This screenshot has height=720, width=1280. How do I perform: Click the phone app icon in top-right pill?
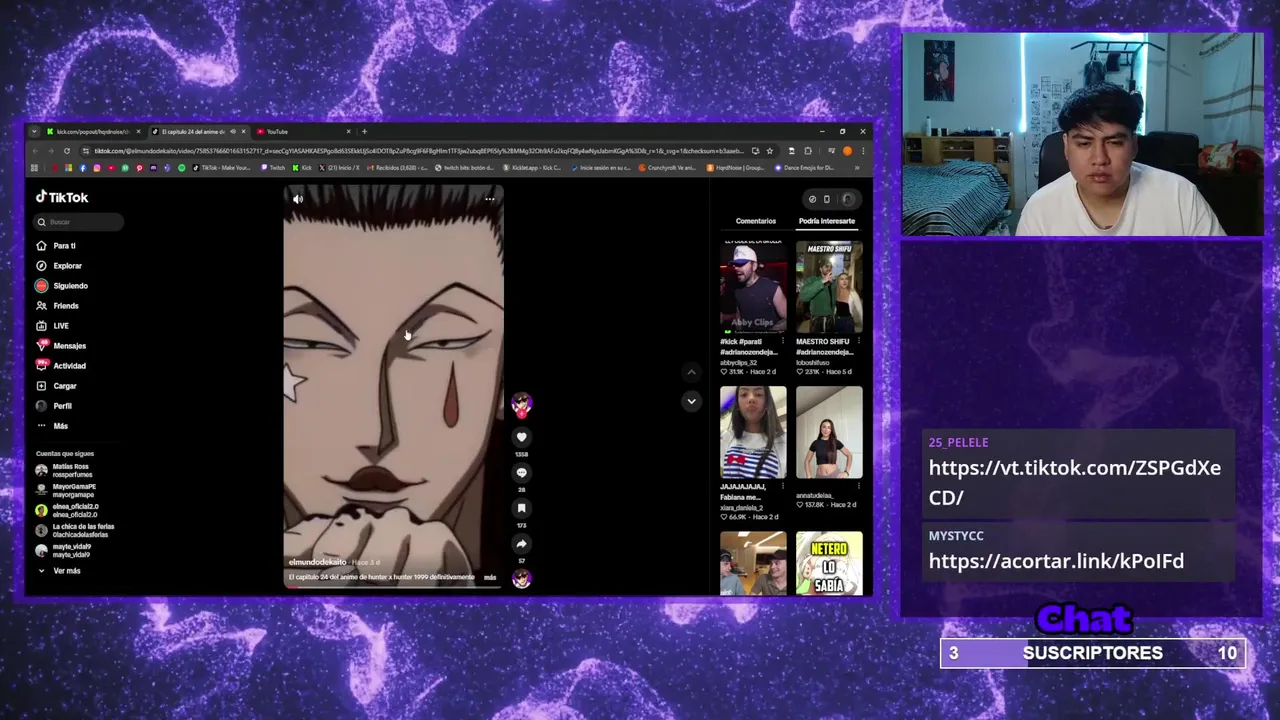[x=827, y=199]
